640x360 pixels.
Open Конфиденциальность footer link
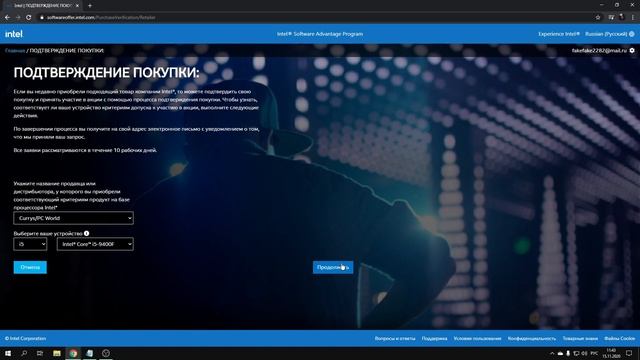coord(532,338)
